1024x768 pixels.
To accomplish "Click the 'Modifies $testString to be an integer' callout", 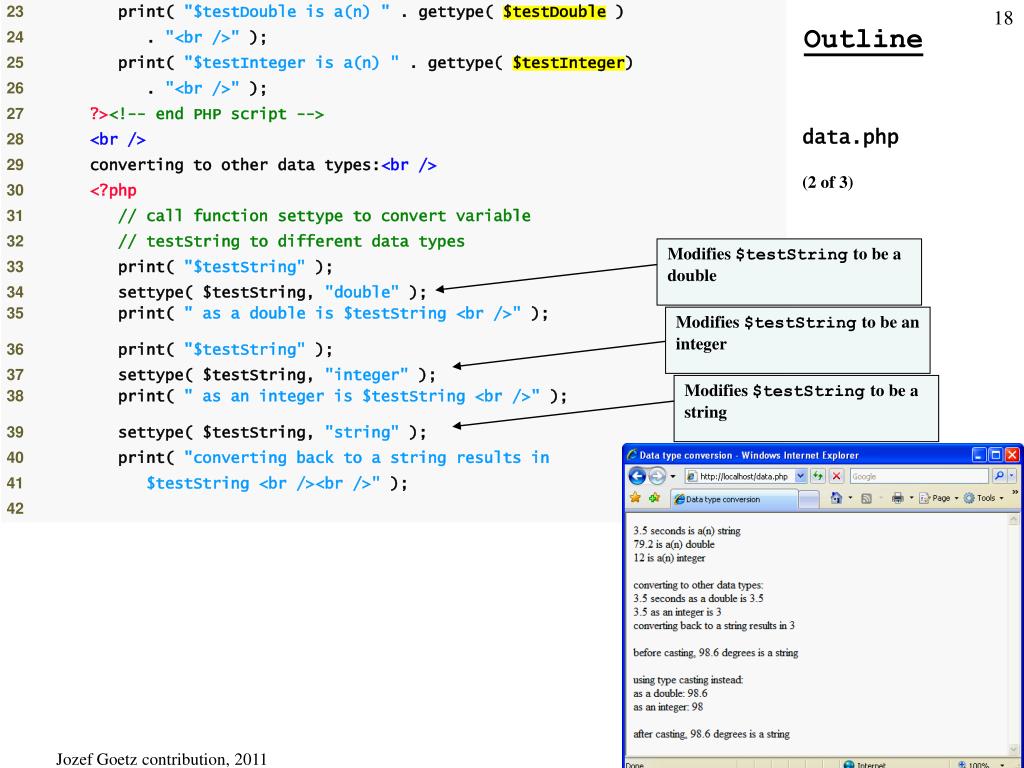I will coord(797,340).
